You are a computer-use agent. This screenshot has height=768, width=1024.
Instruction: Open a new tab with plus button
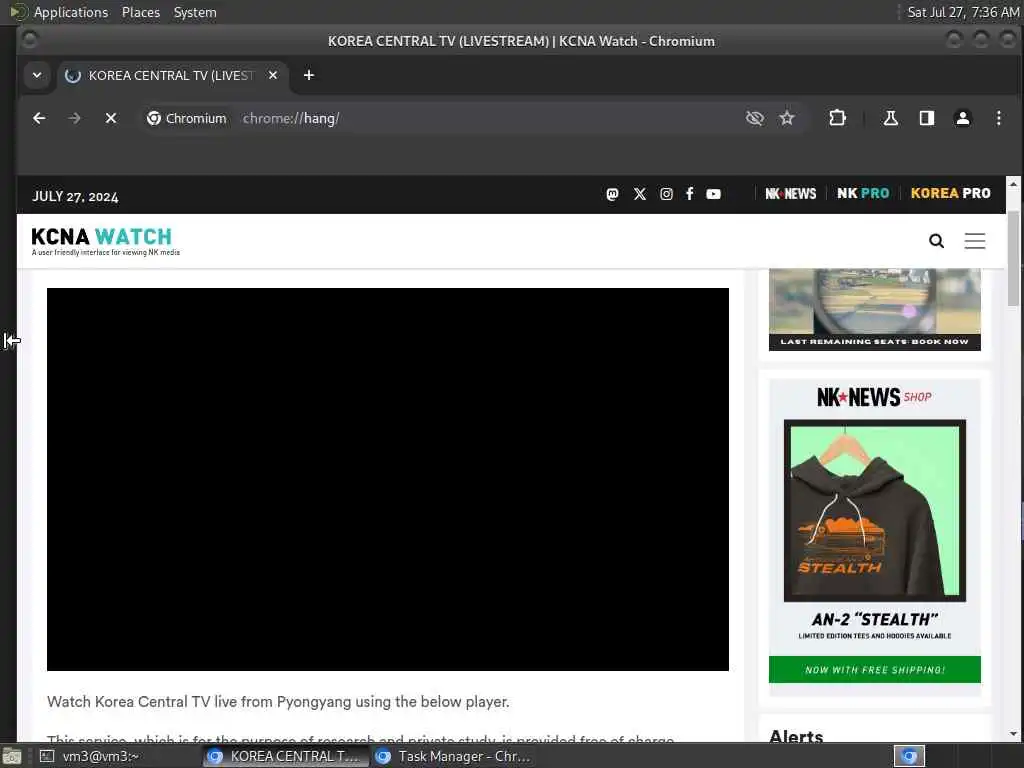[x=309, y=75]
